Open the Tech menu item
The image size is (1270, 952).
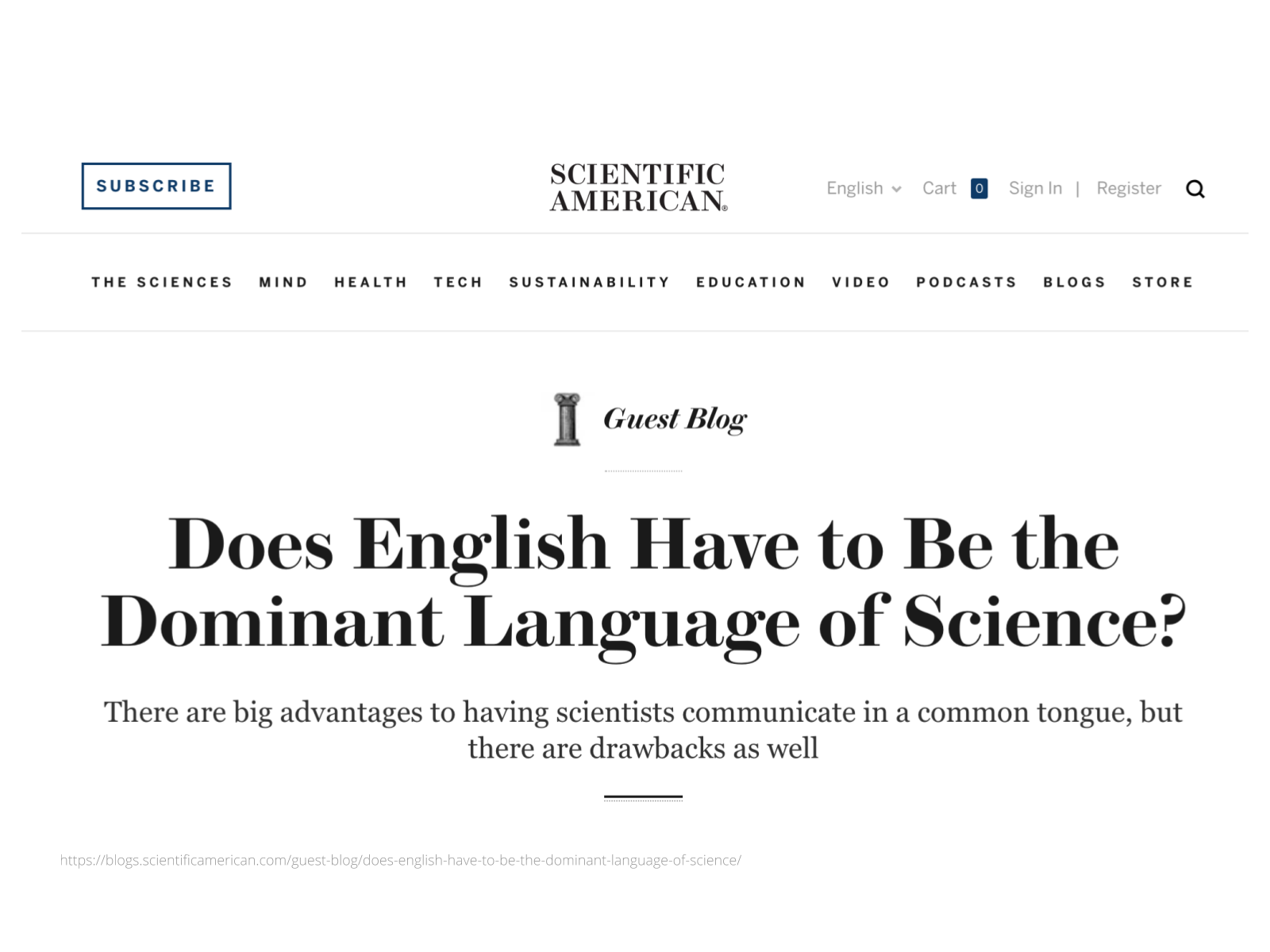pyautogui.click(x=458, y=282)
